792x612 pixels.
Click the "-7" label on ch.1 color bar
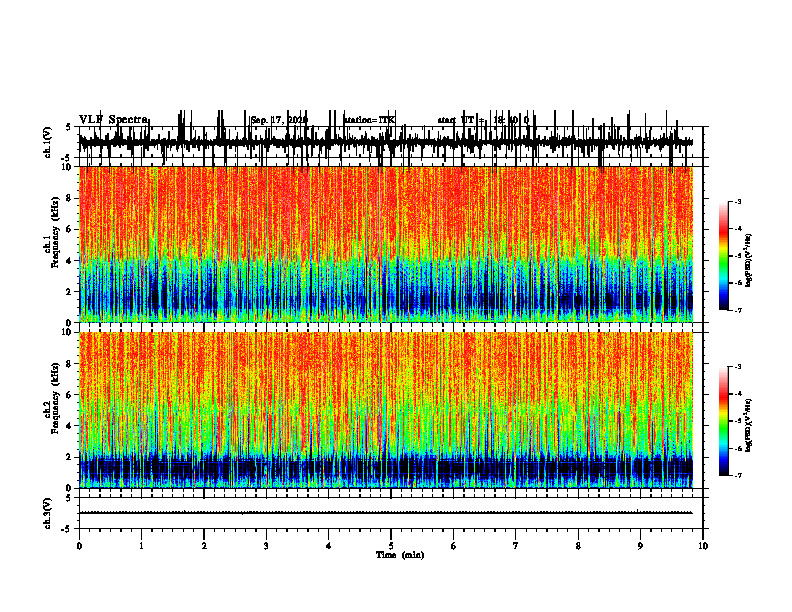click(737, 310)
